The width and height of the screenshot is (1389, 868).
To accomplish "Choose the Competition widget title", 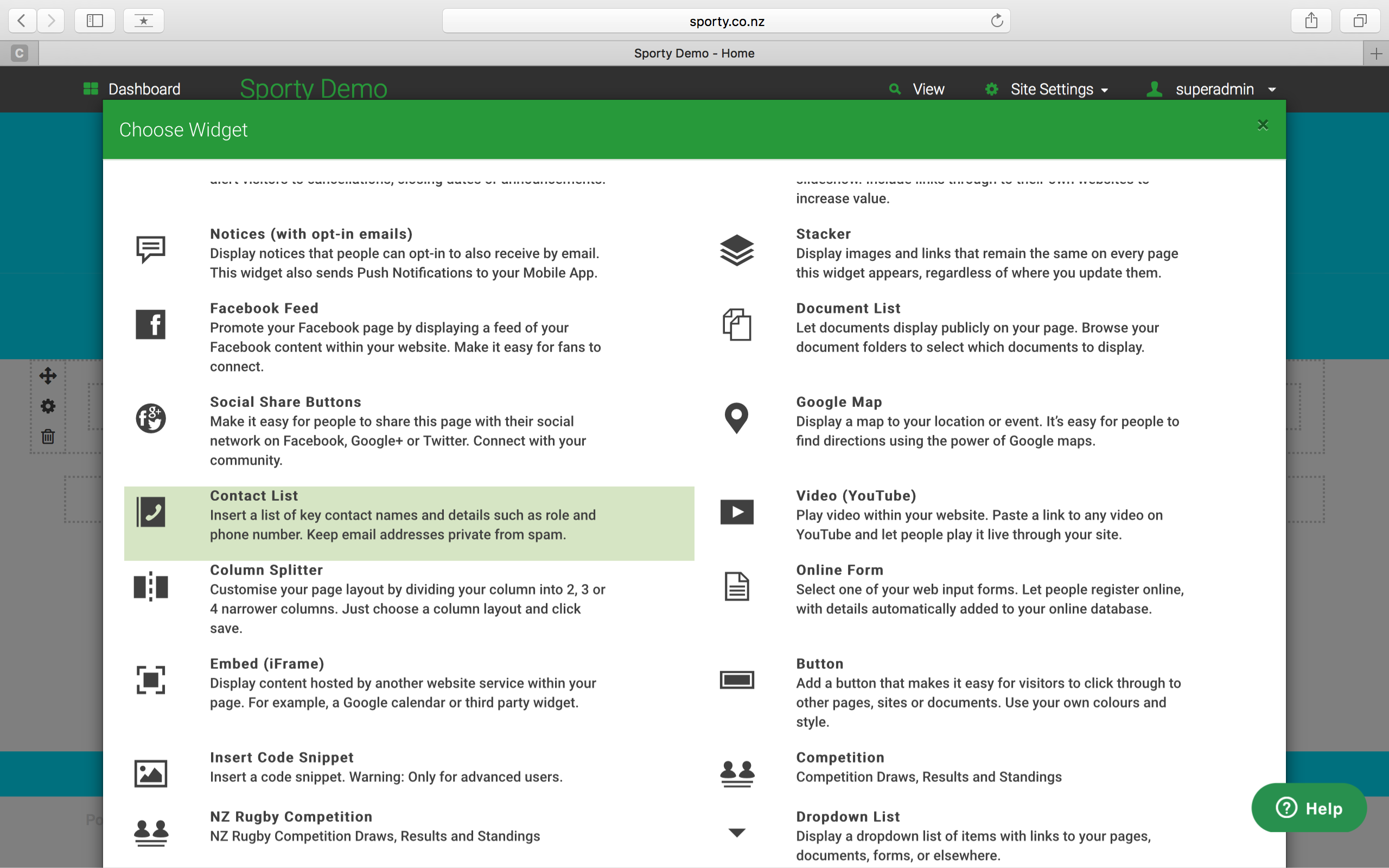I will [840, 757].
